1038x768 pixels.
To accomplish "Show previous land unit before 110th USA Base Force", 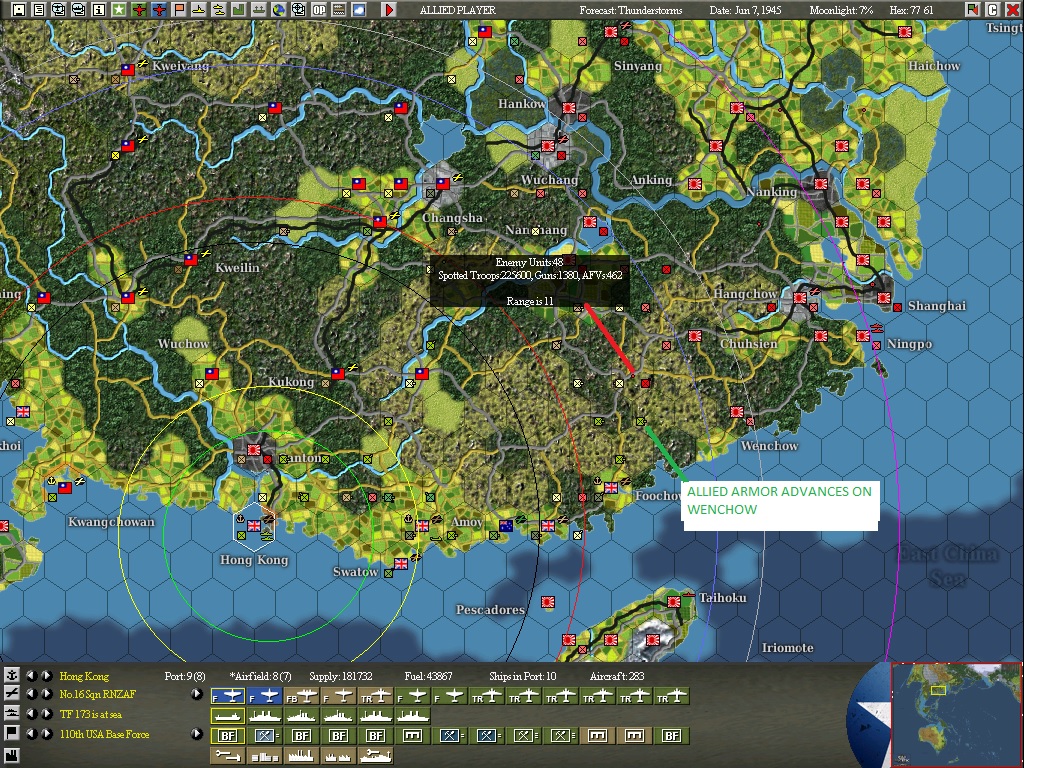I will click(x=31, y=734).
